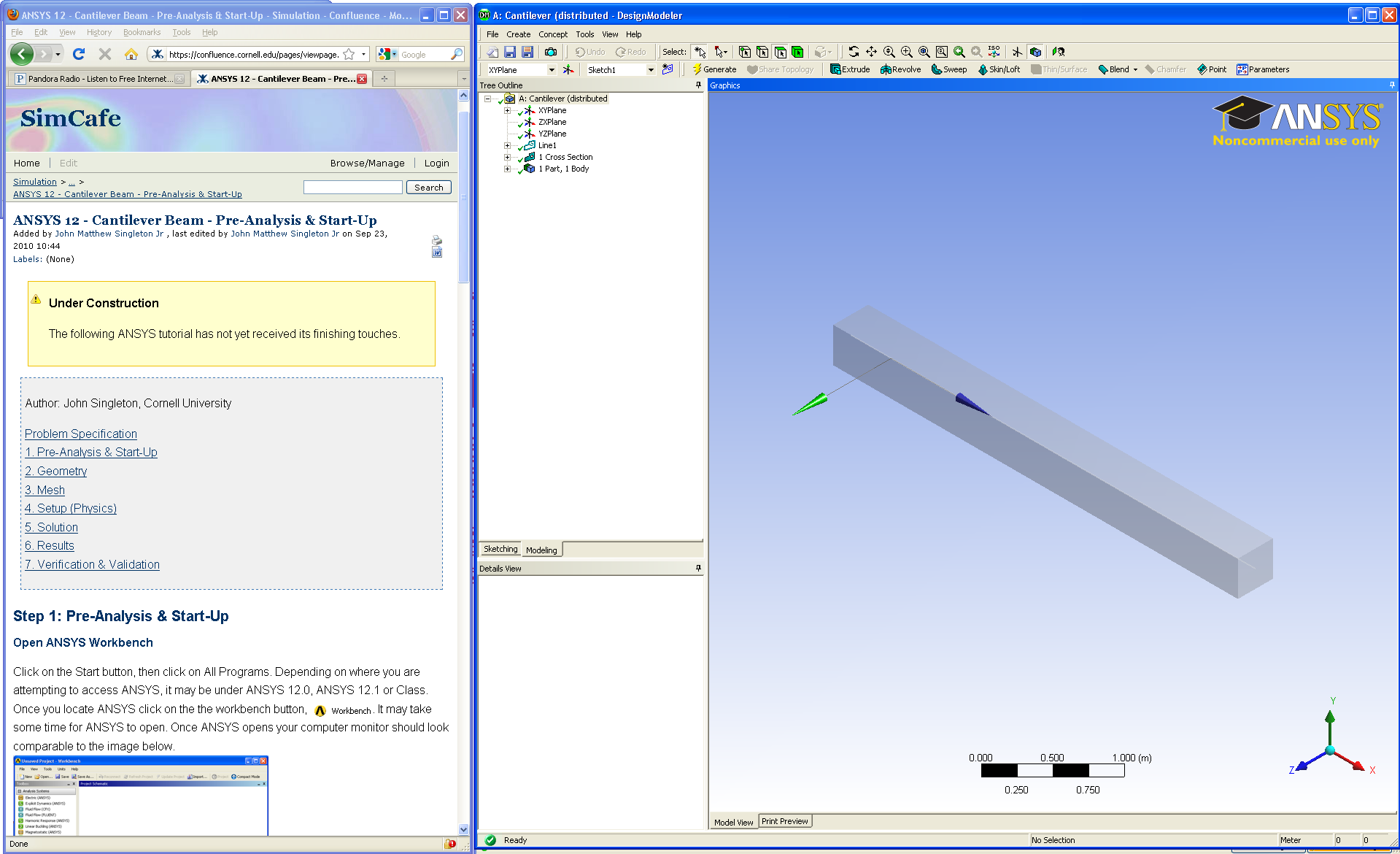Screen dimensions: 1400x854
Task: Click the SimCafe search text field
Action: pyautogui.click(x=353, y=188)
